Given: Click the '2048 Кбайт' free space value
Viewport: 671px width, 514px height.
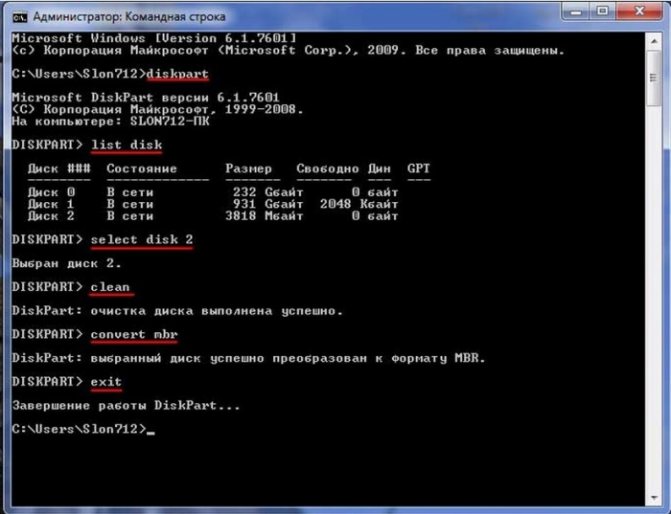Looking at the screenshot, I should [x=359, y=204].
